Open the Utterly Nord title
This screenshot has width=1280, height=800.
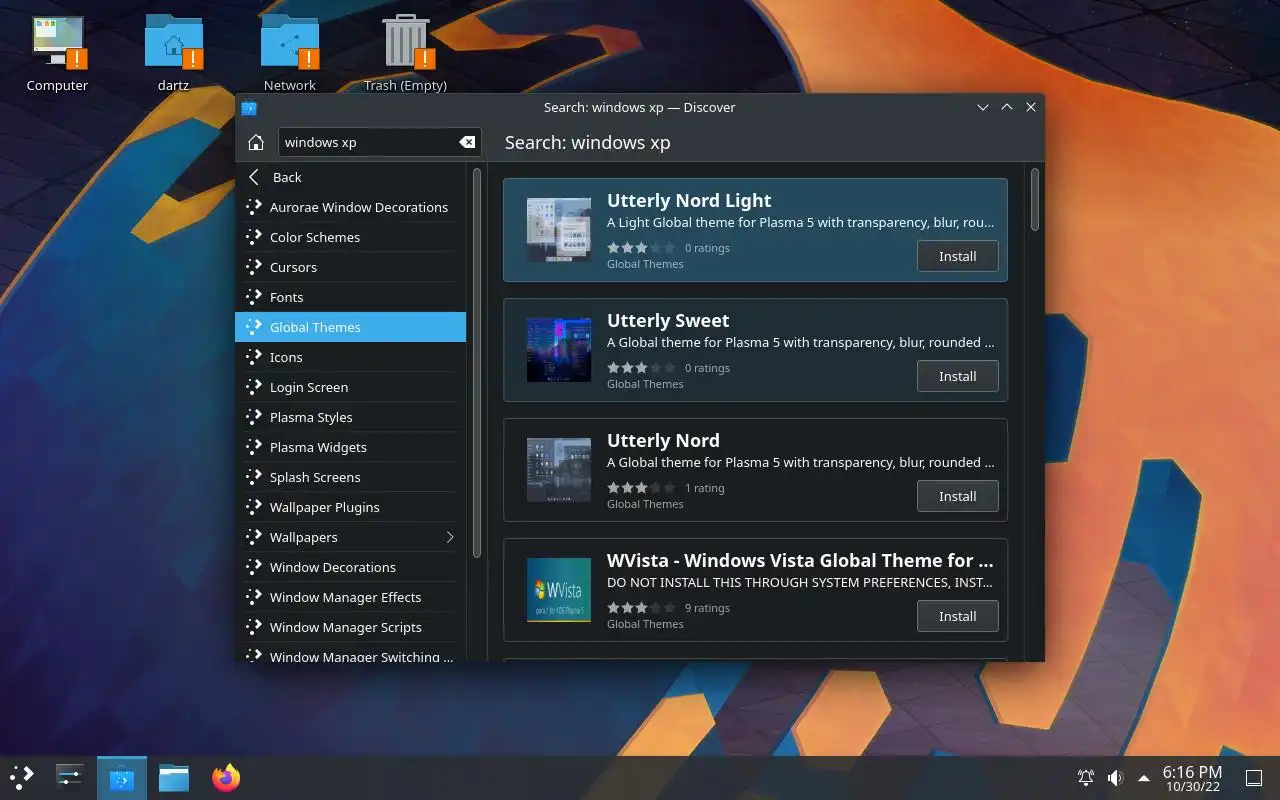pyautogui.click(x=663, y=440)
